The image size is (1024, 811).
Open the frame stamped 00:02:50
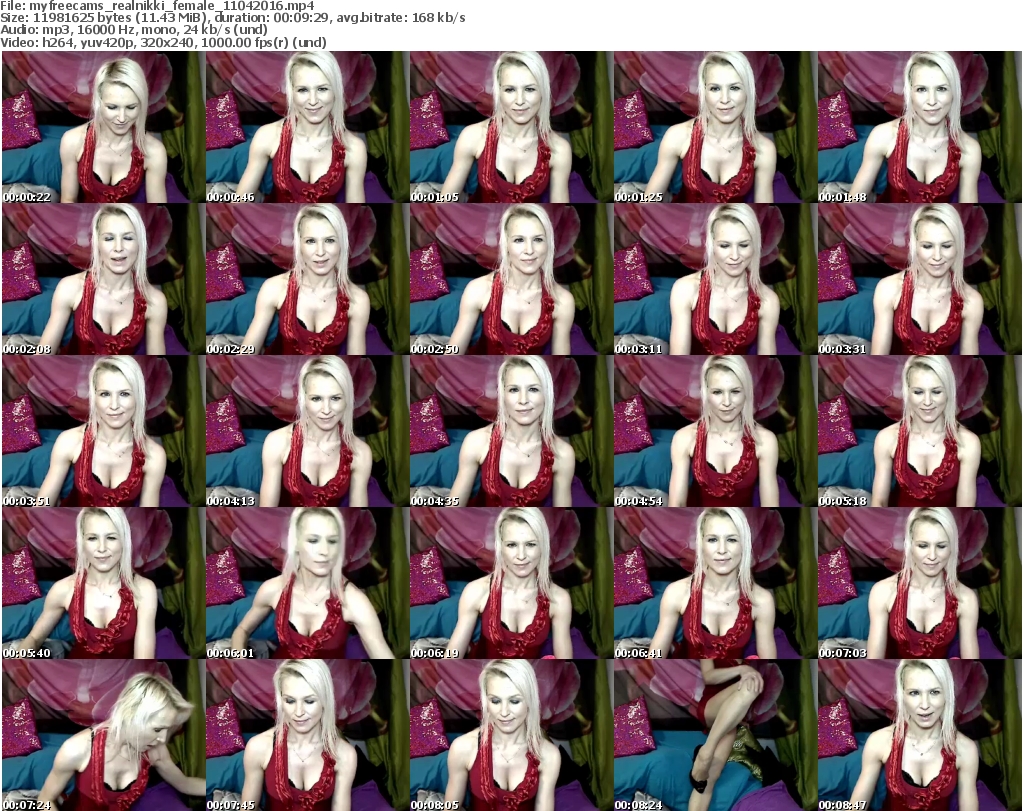511,279
